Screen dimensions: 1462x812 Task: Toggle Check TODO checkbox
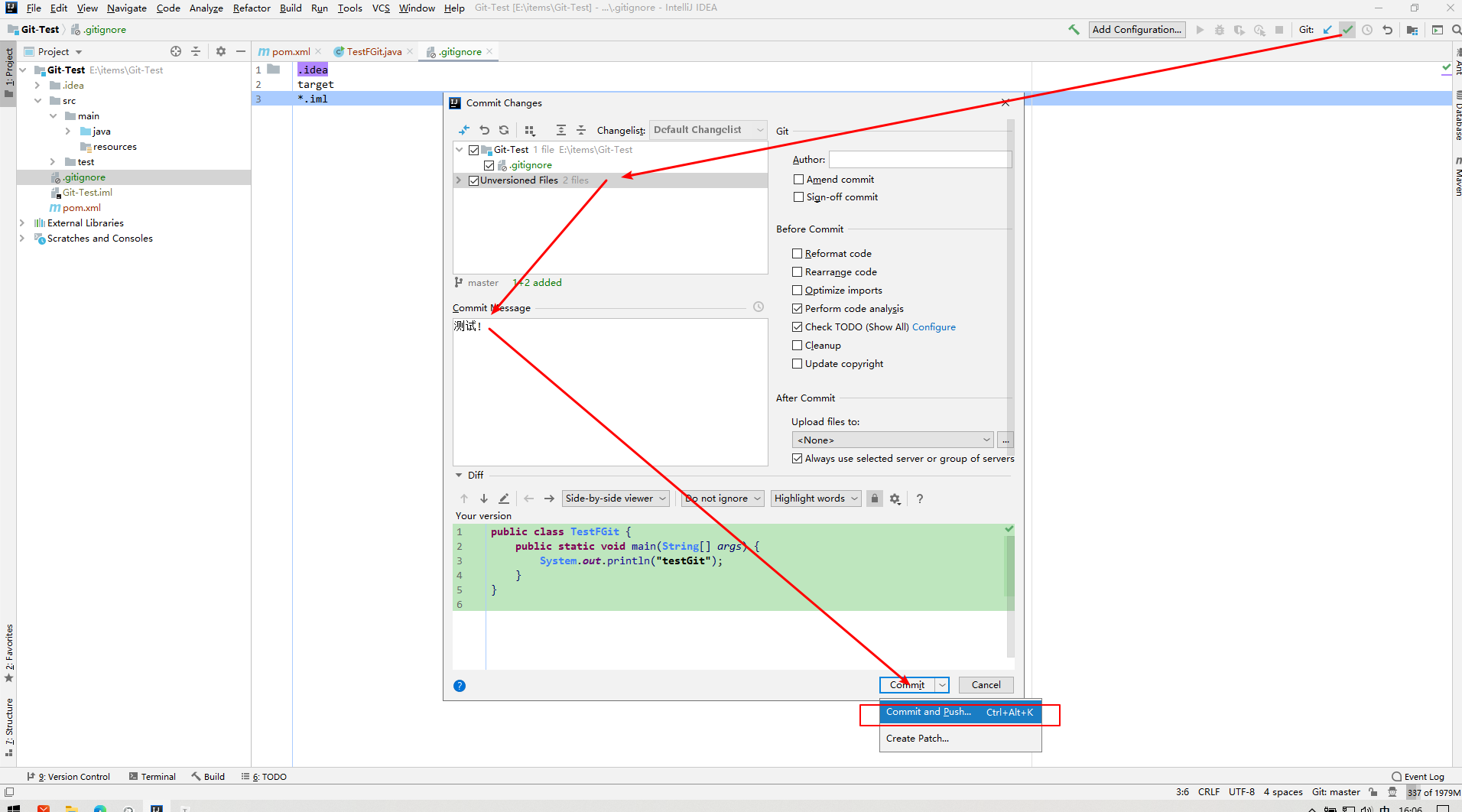click(798, 327)
